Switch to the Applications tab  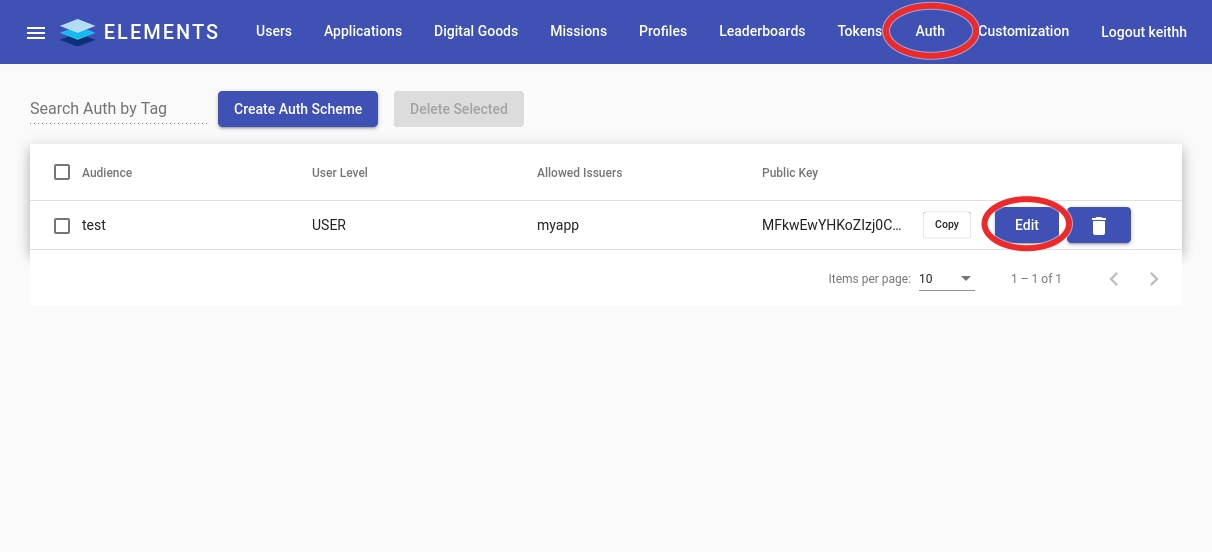coord(362,31)
